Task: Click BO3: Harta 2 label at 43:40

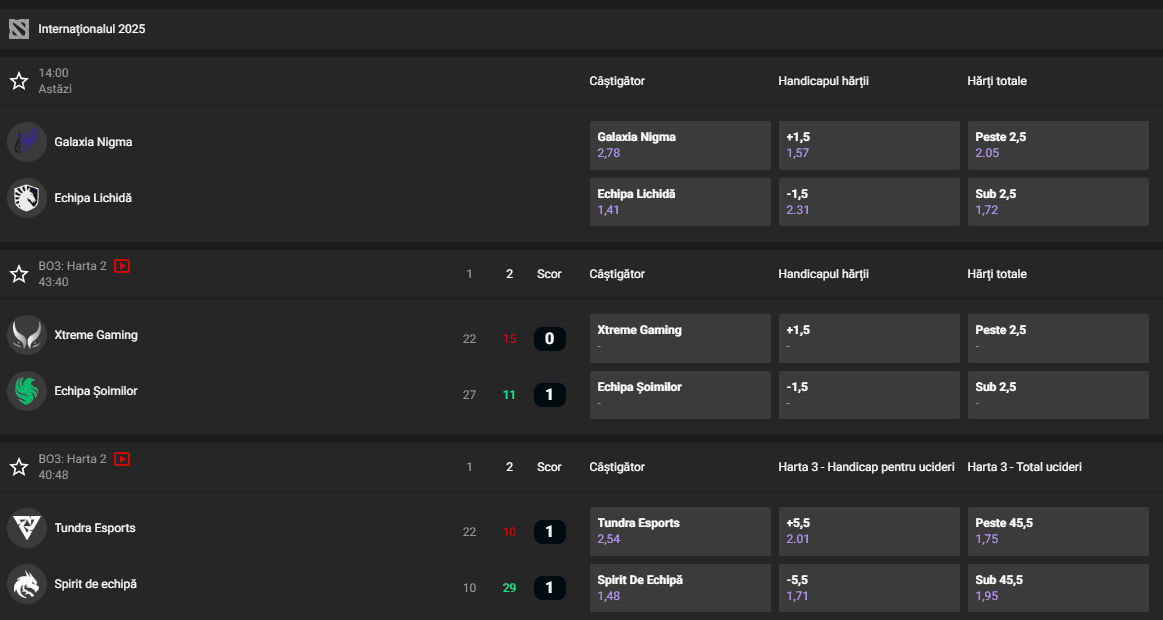Action: click(73, 266)
